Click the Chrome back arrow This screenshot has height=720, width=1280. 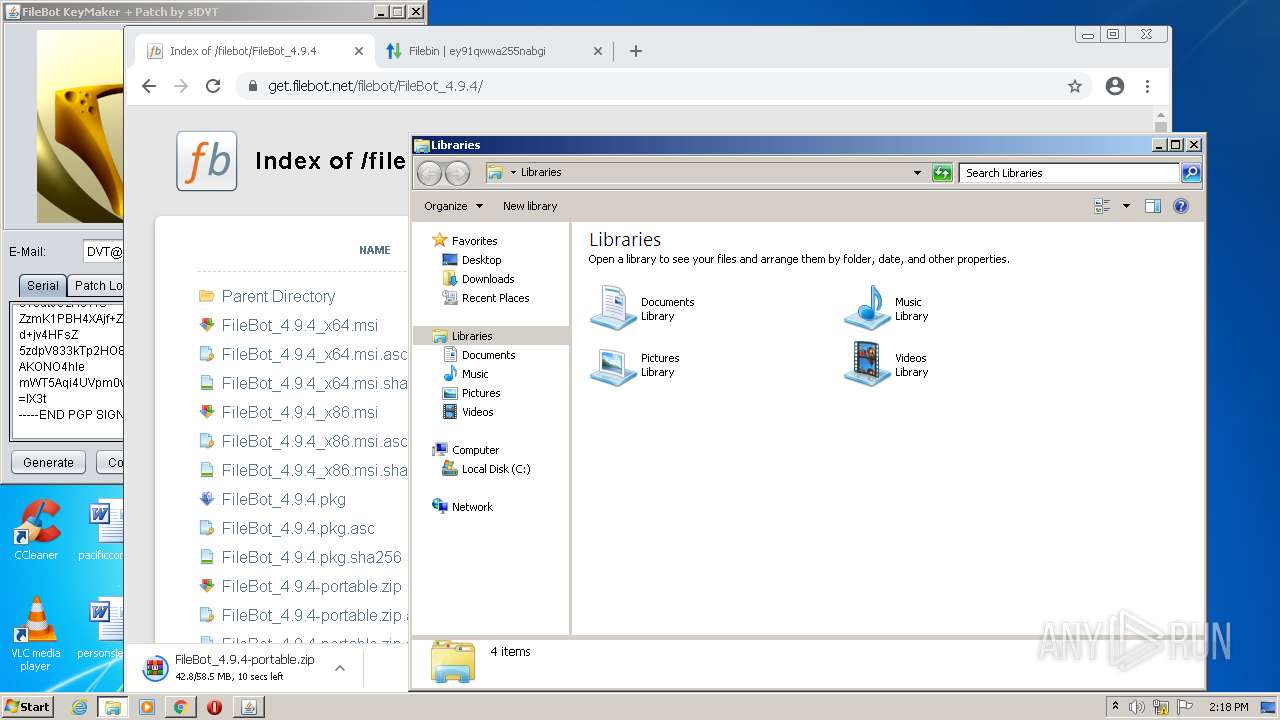149,86
